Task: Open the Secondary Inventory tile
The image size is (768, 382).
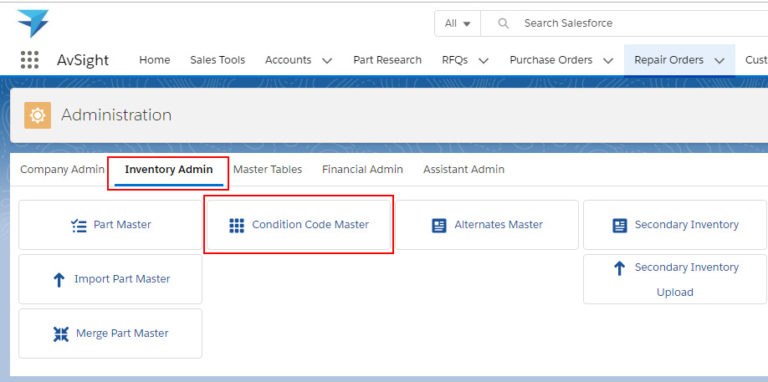Action: click(x=674, y=225)
